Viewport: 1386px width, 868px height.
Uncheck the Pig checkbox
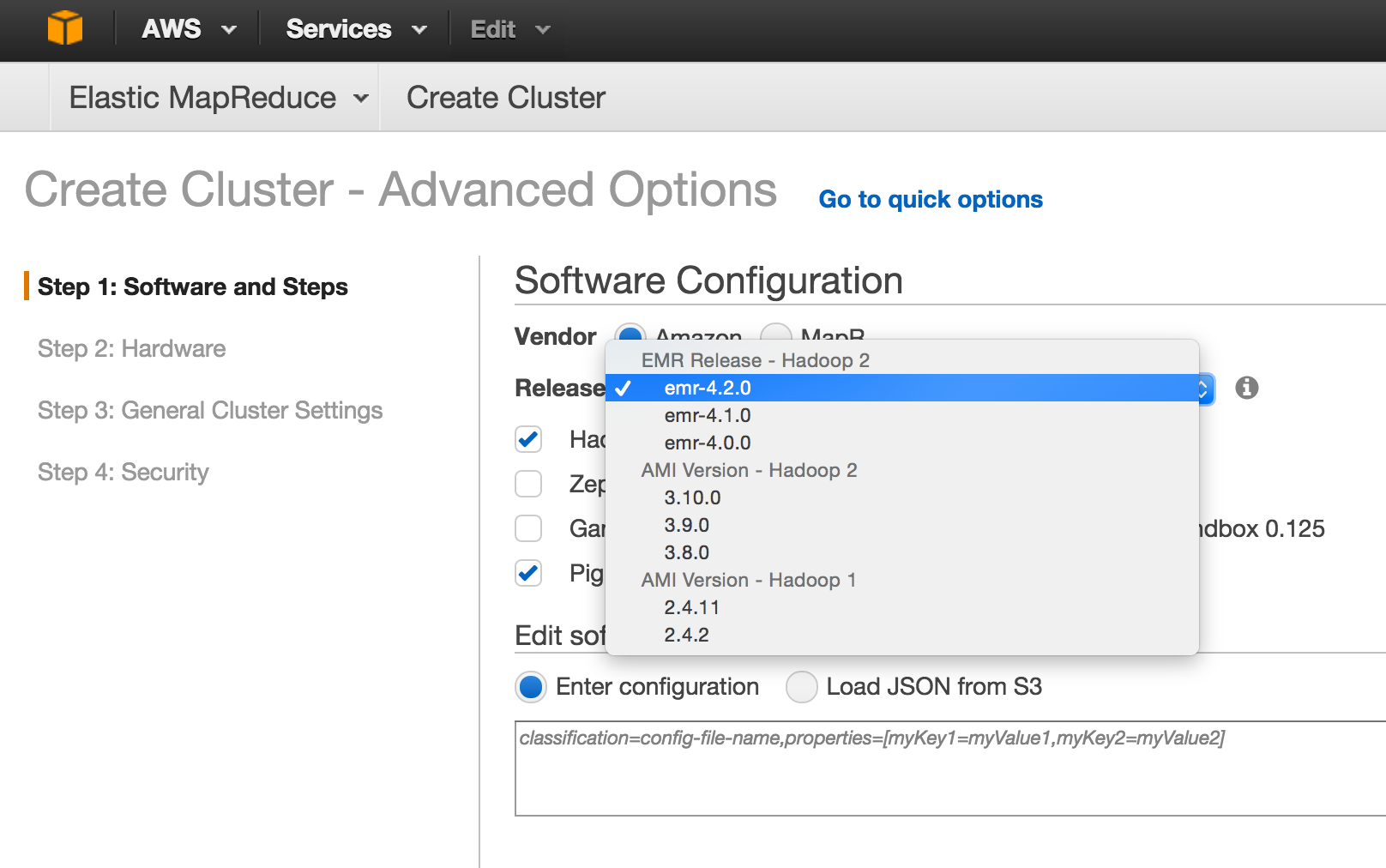528,573
